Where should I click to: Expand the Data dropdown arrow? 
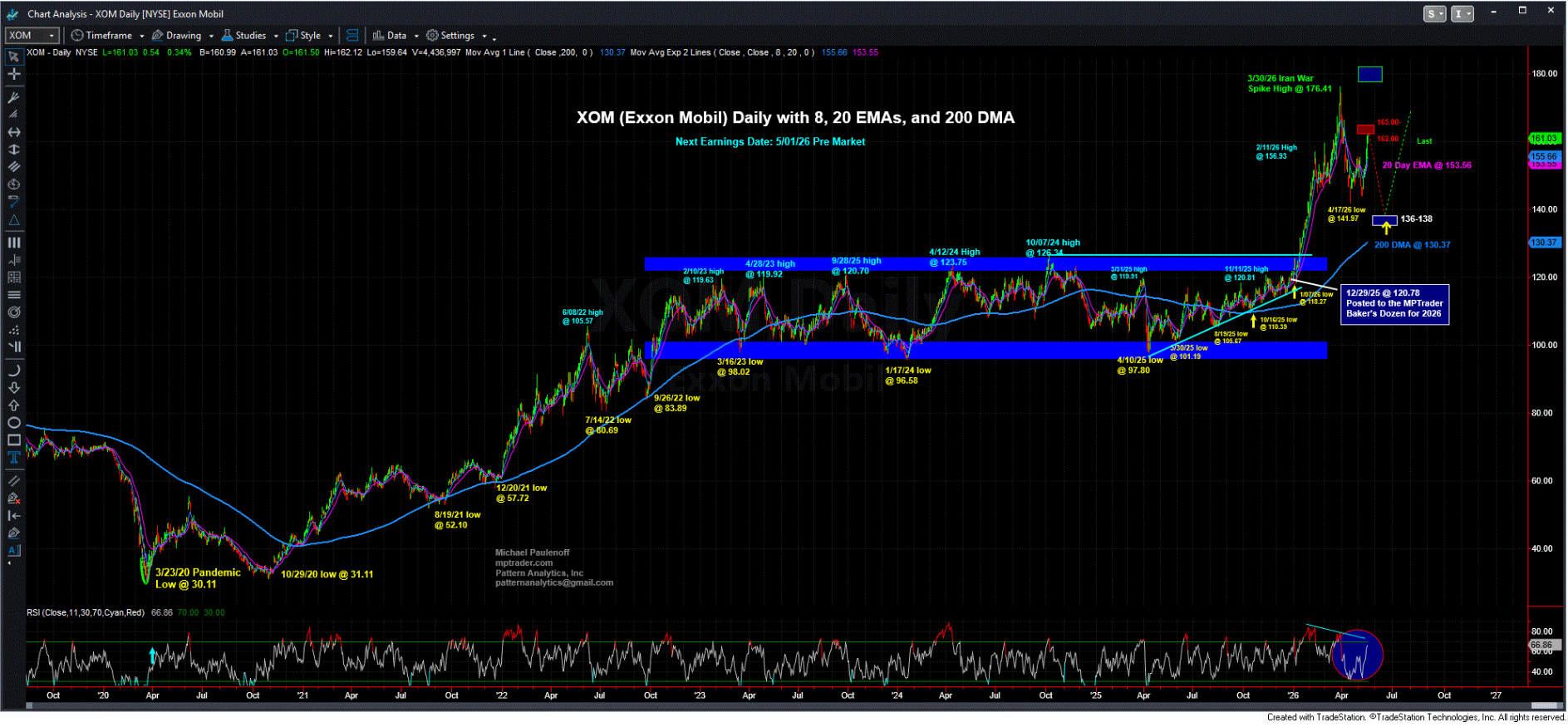416,37
